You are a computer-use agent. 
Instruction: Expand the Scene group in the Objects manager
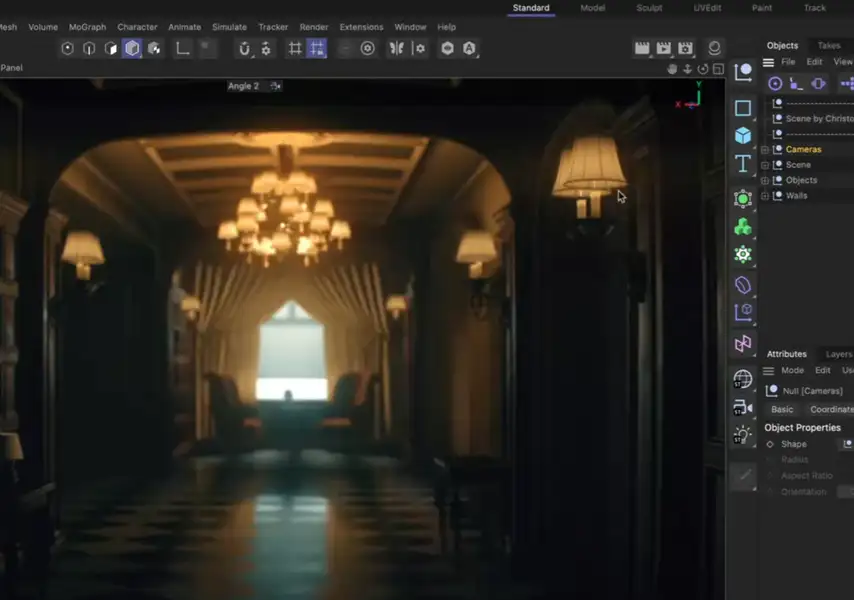point(766,164)
